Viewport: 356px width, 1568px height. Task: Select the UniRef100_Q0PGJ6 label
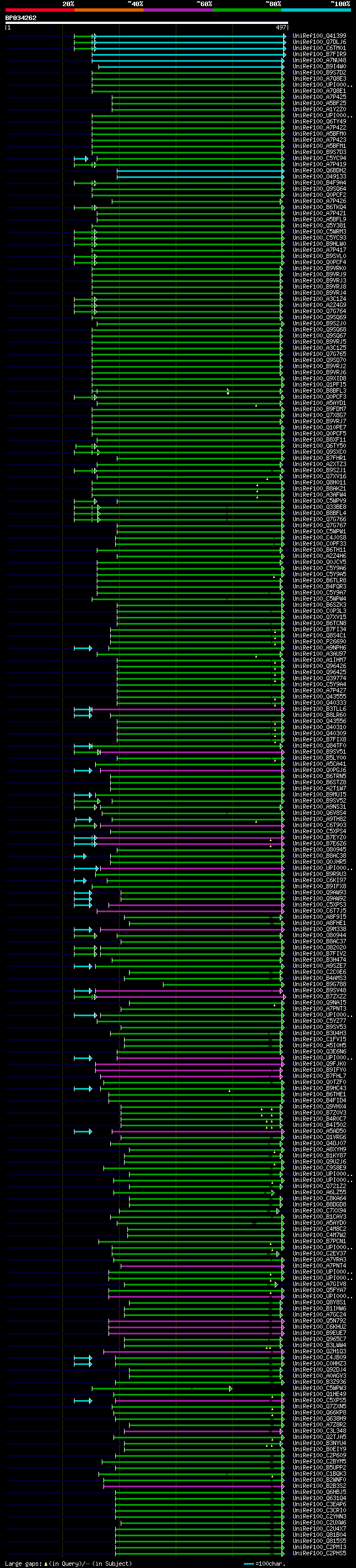pyautogui.click(x=319, y=770)
